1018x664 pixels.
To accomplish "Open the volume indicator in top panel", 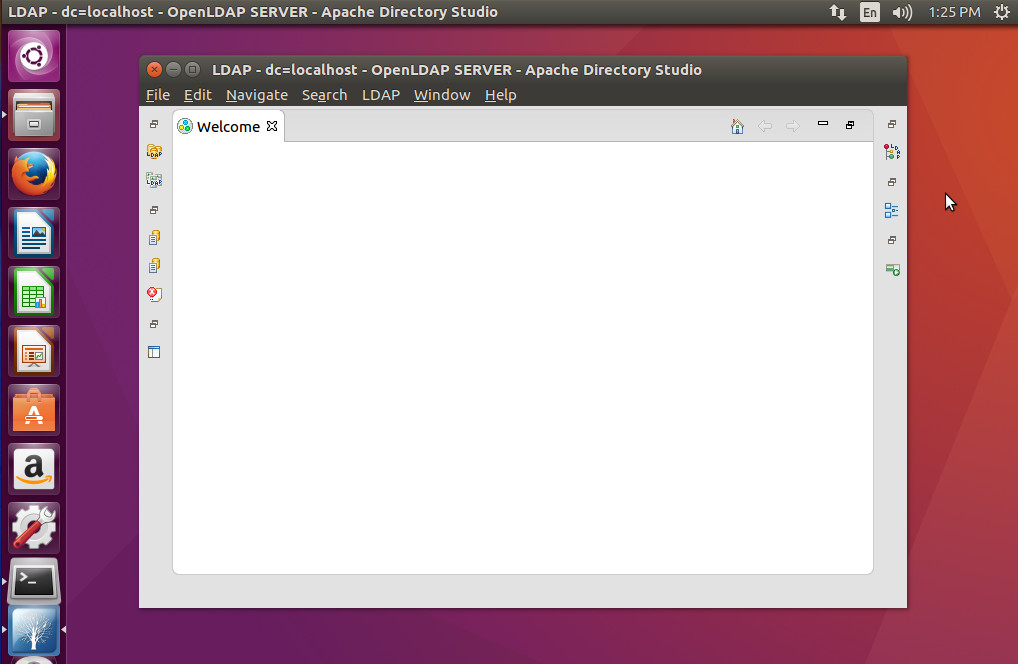I will click(902, 12).
